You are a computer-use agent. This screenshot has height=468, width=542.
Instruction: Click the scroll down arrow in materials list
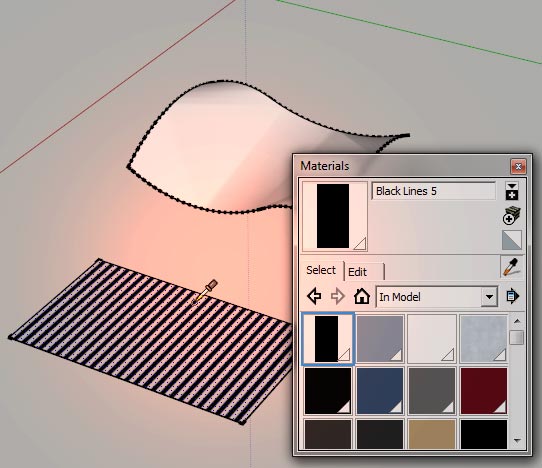517,441
